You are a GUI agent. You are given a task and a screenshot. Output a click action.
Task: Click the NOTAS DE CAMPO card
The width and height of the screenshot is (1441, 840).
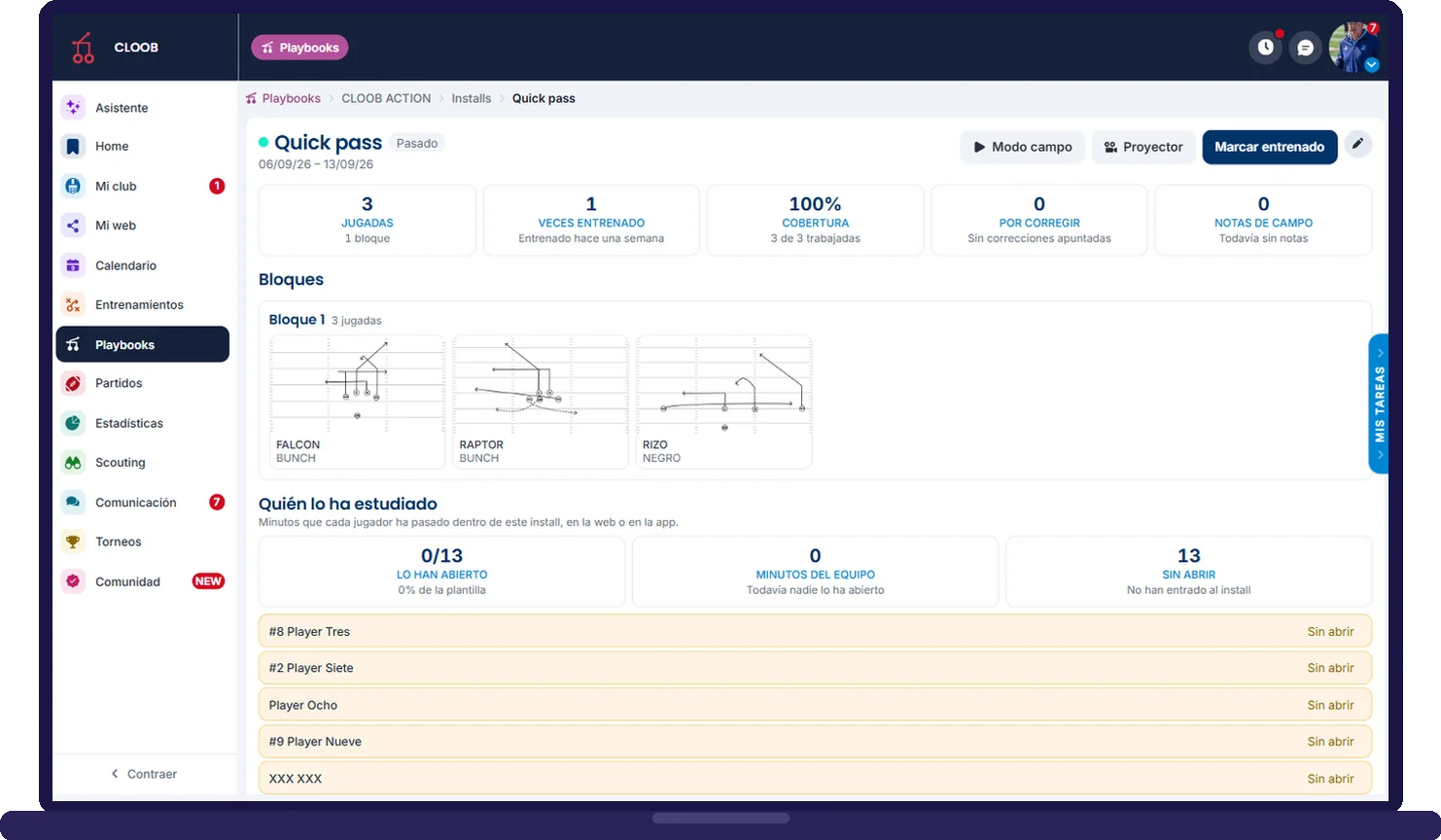1263,221
